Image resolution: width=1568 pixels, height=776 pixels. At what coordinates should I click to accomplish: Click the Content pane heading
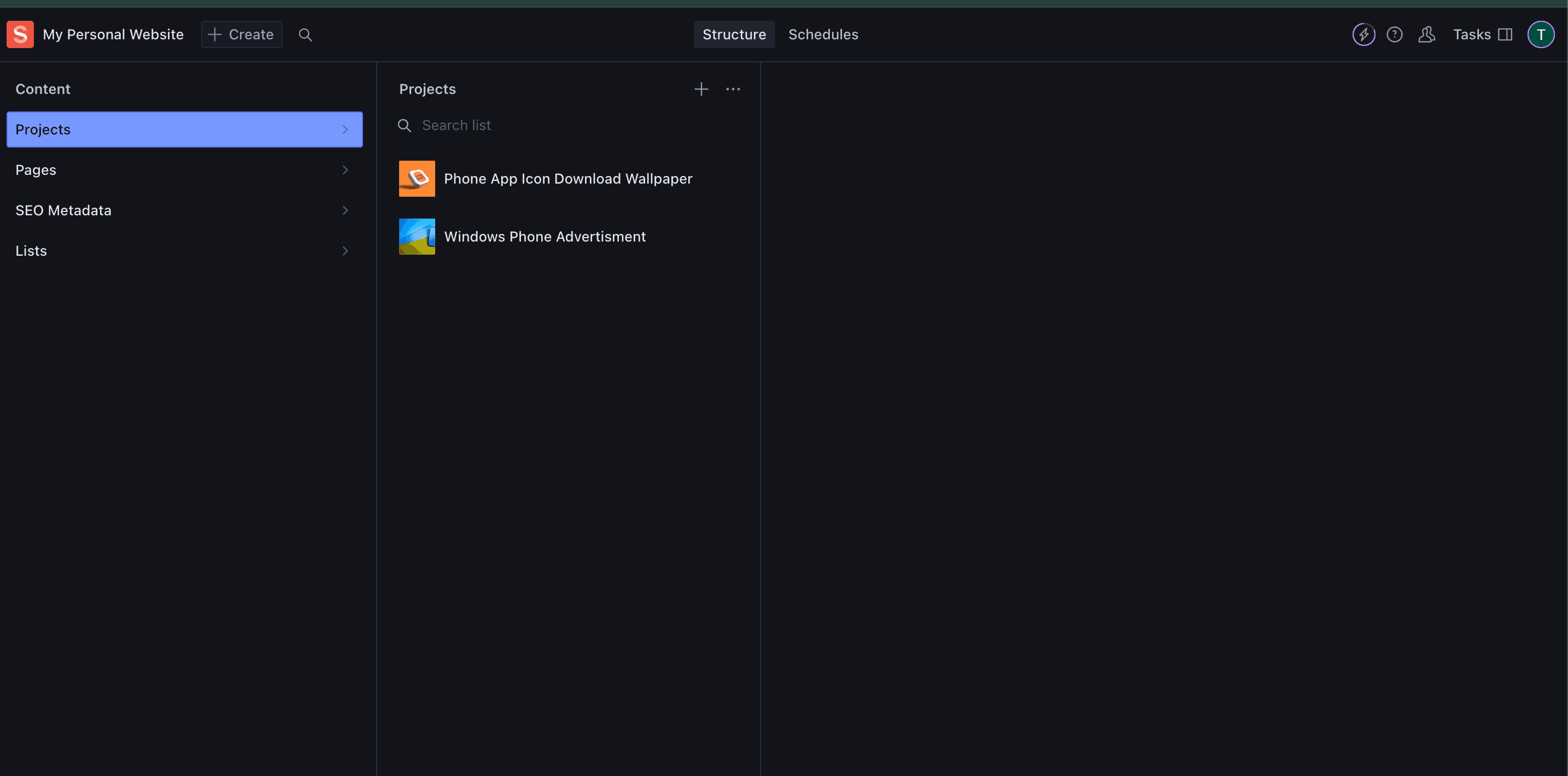tap(43, 90)
